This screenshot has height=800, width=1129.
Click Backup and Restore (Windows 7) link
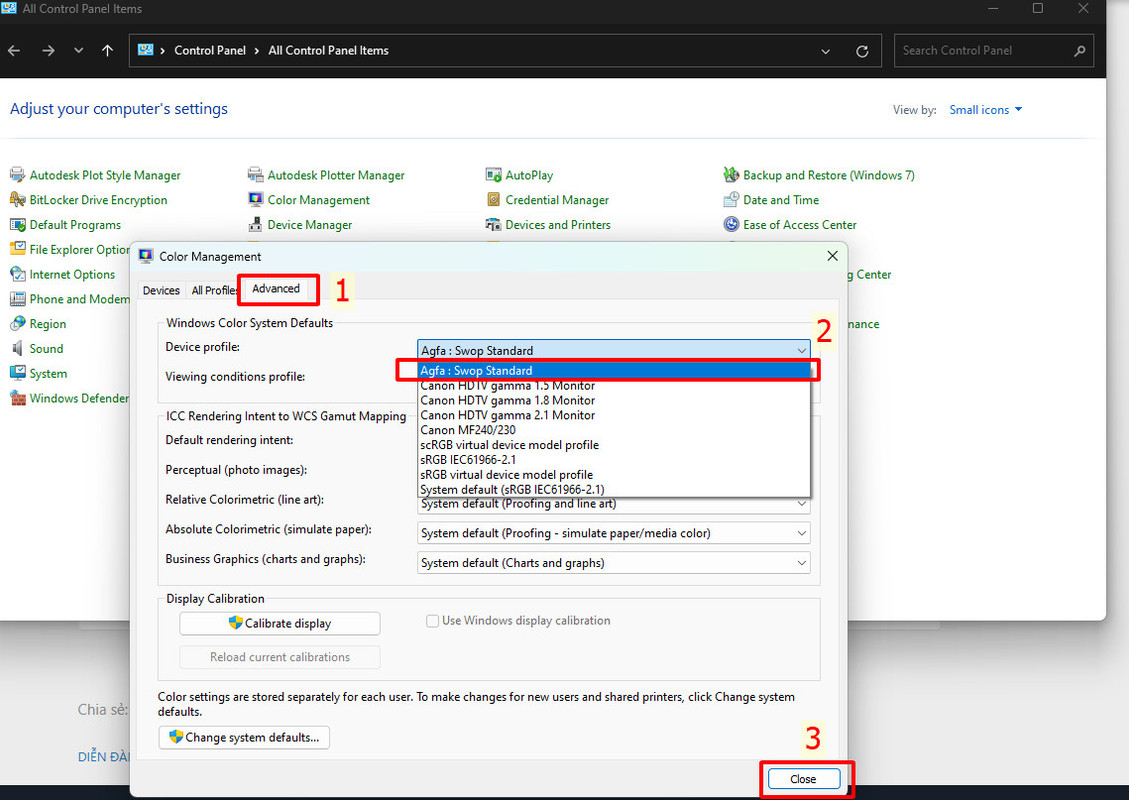point(829,175)
